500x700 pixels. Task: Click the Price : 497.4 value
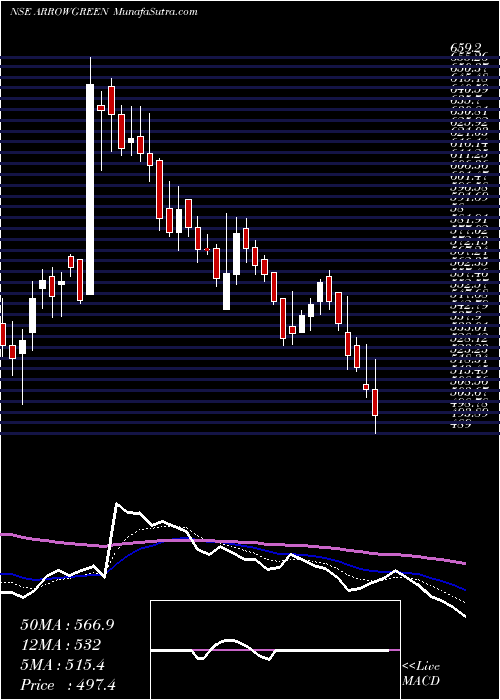(x=68, y=685)
